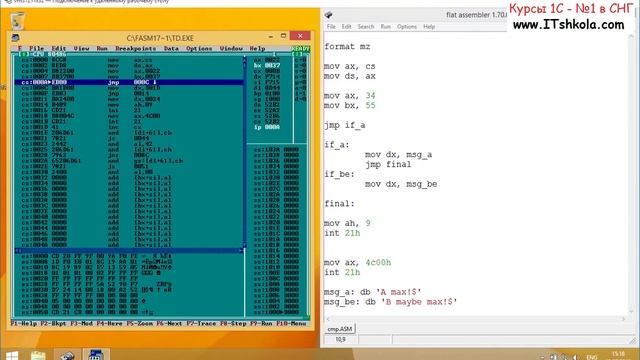
Task: Open File menu in flat assembler
Action: click(331, 27)
